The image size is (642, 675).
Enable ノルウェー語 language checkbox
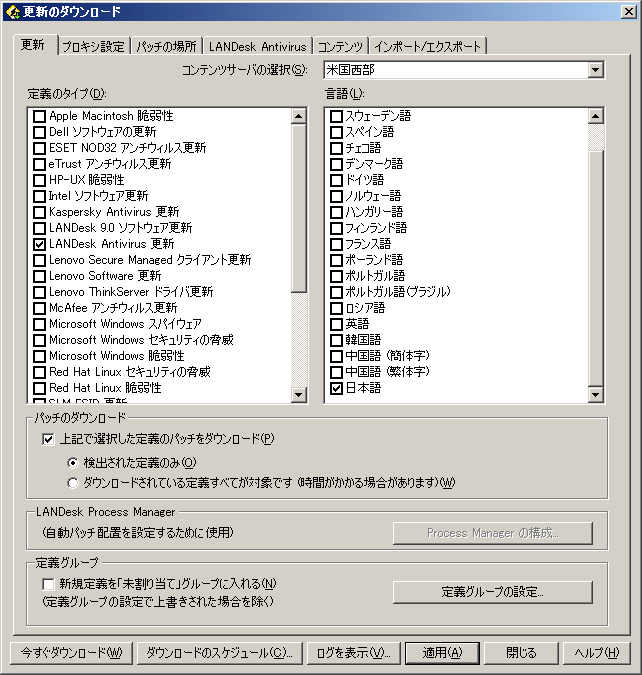coord(336,196)
